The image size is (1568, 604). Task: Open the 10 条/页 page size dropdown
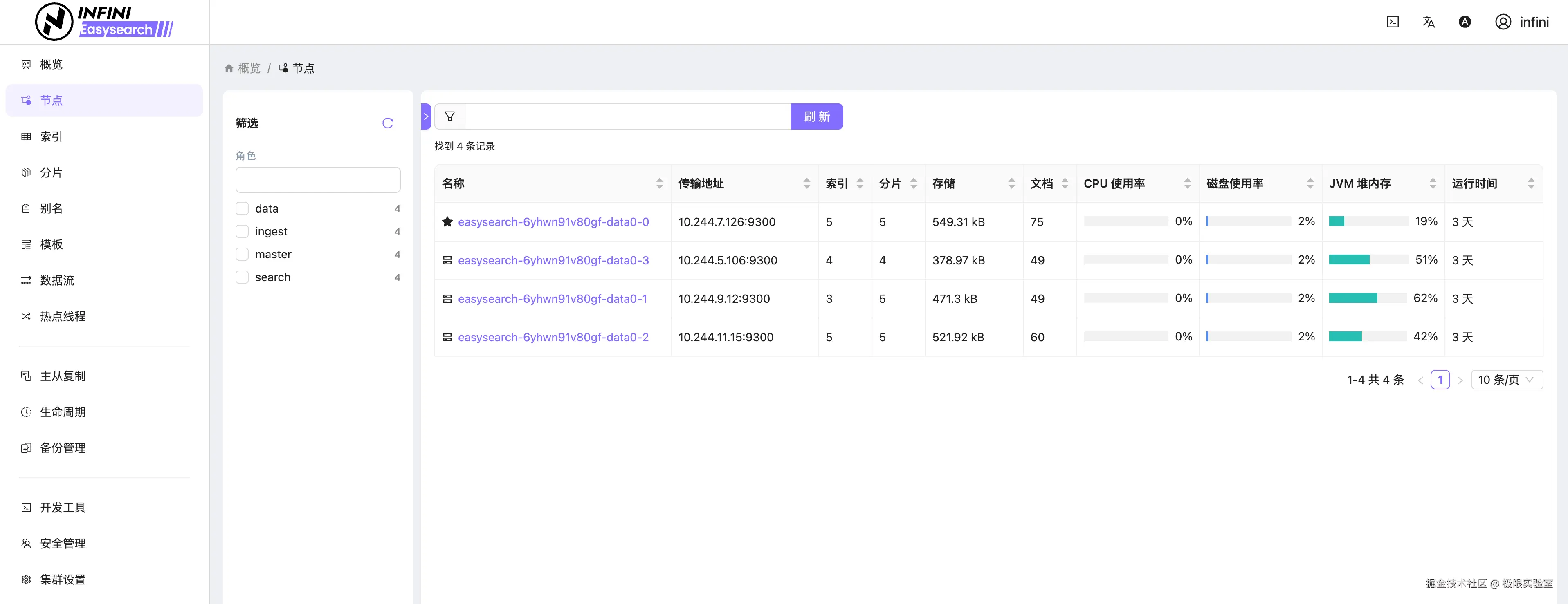(1507, 380)
